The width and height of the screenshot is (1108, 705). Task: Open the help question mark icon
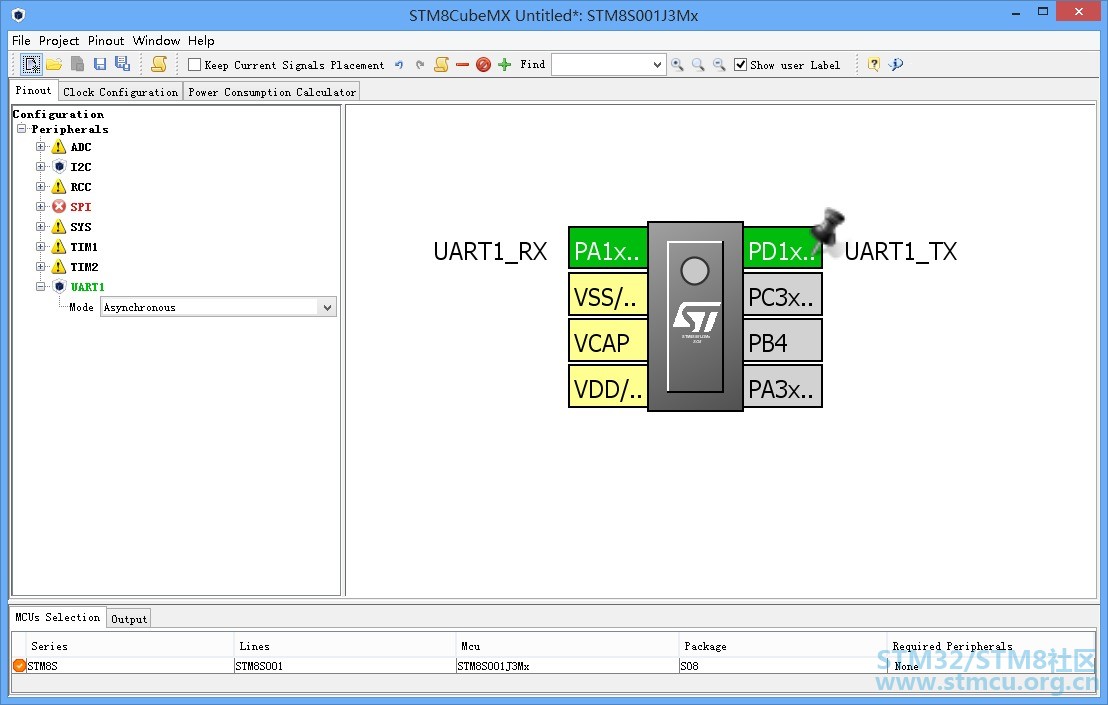(874, 65)
